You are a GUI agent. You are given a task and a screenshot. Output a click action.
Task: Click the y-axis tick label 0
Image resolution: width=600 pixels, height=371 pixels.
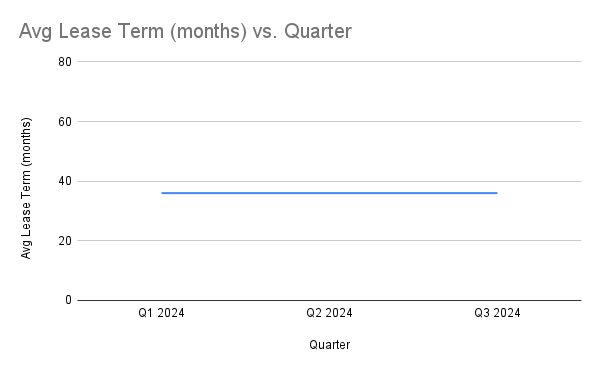pyautogui.click(x=68, y=300)
